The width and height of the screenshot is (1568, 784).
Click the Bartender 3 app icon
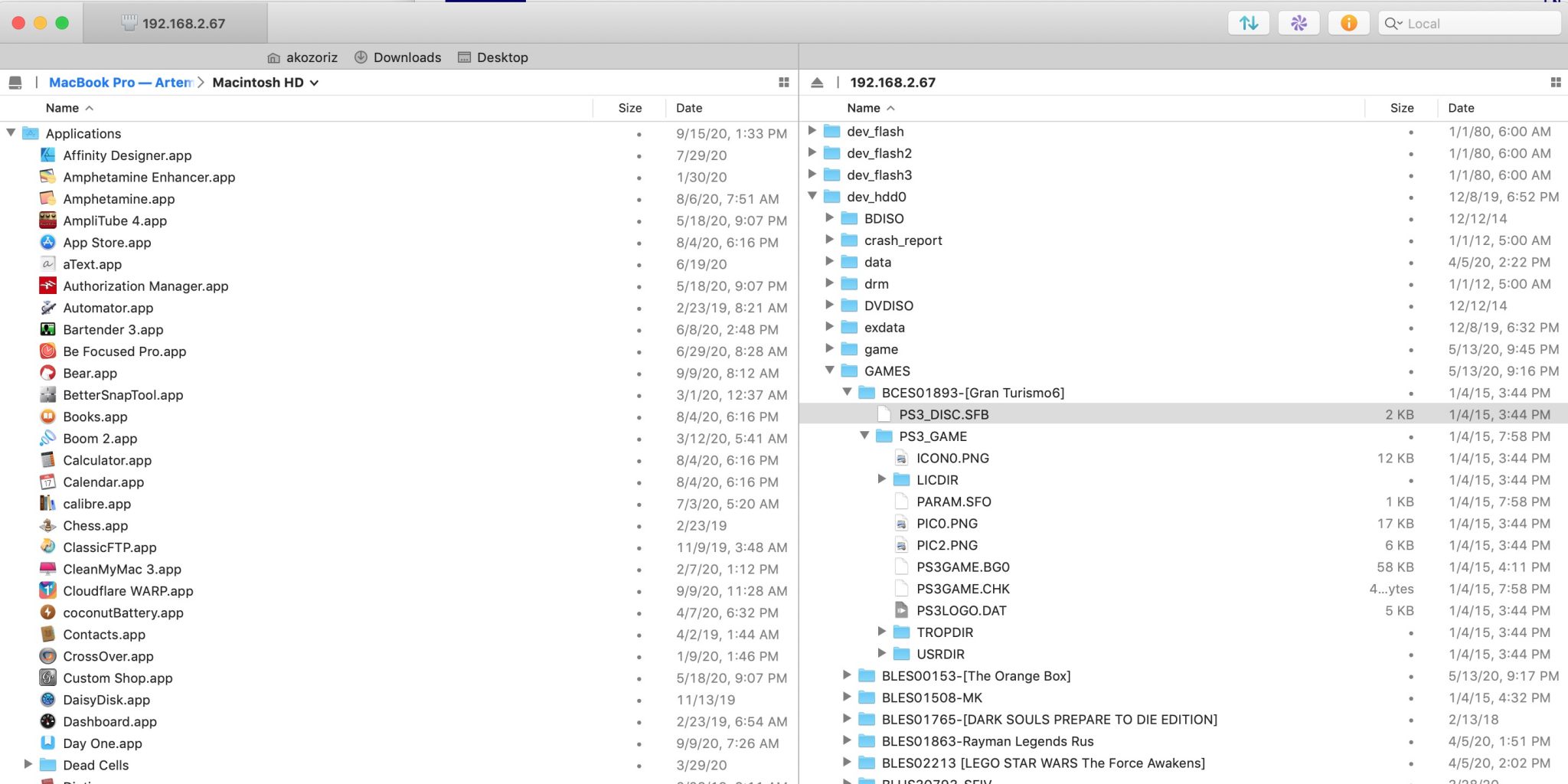pyautogui.click(x=47, y=329)
